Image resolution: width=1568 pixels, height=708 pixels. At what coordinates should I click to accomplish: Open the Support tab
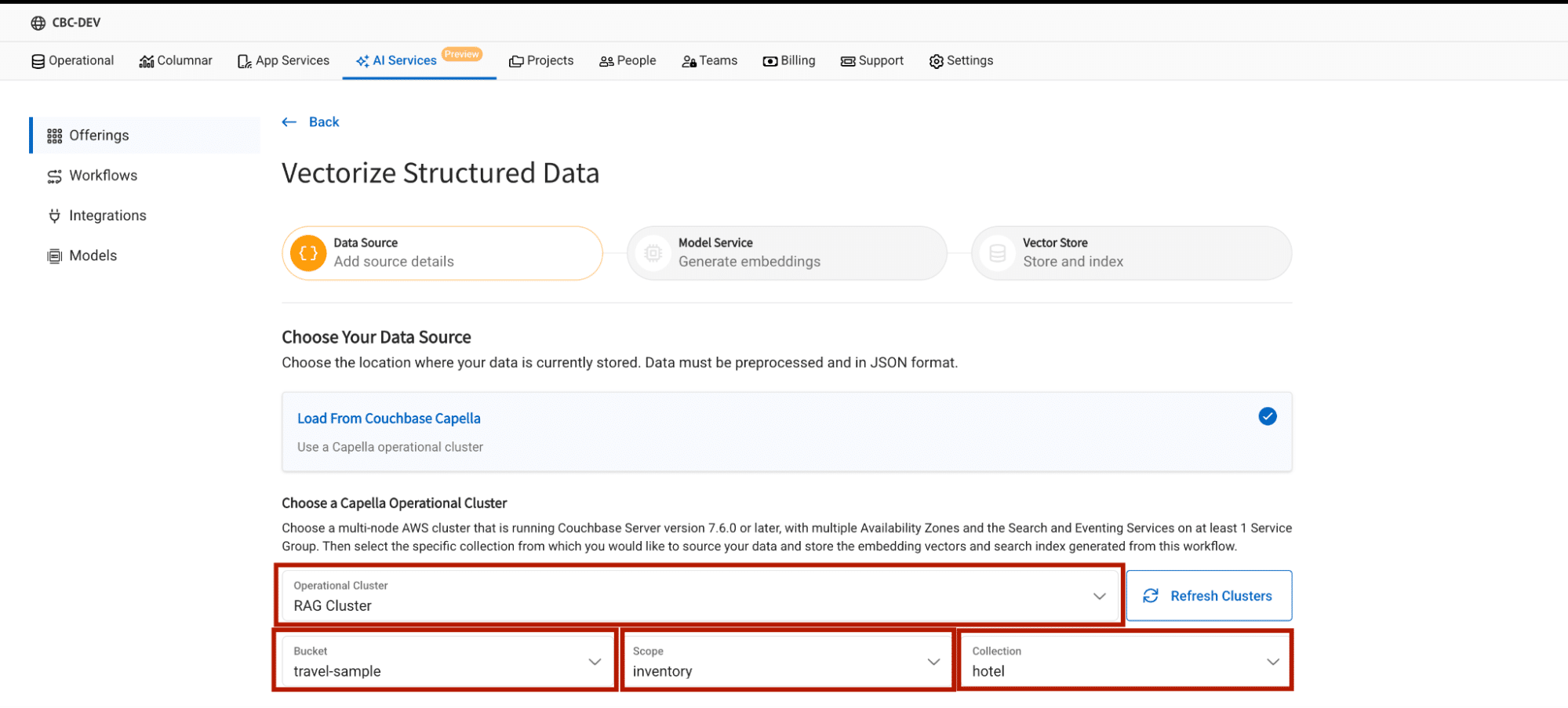[x=872, y=61]
